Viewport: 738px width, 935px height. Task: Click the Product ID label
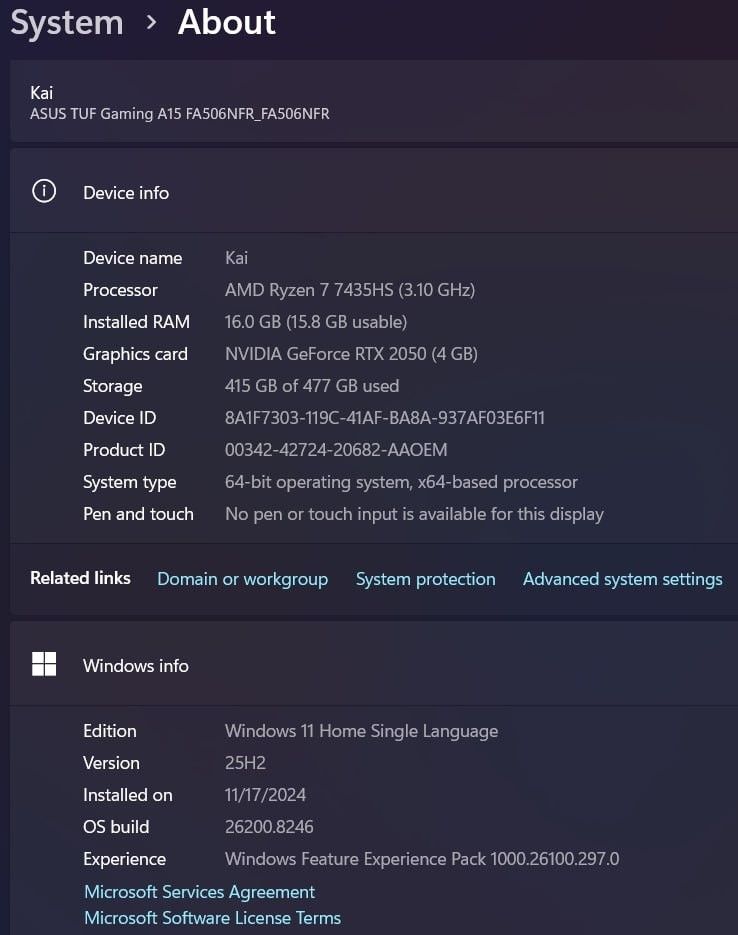tap(124, 450)
